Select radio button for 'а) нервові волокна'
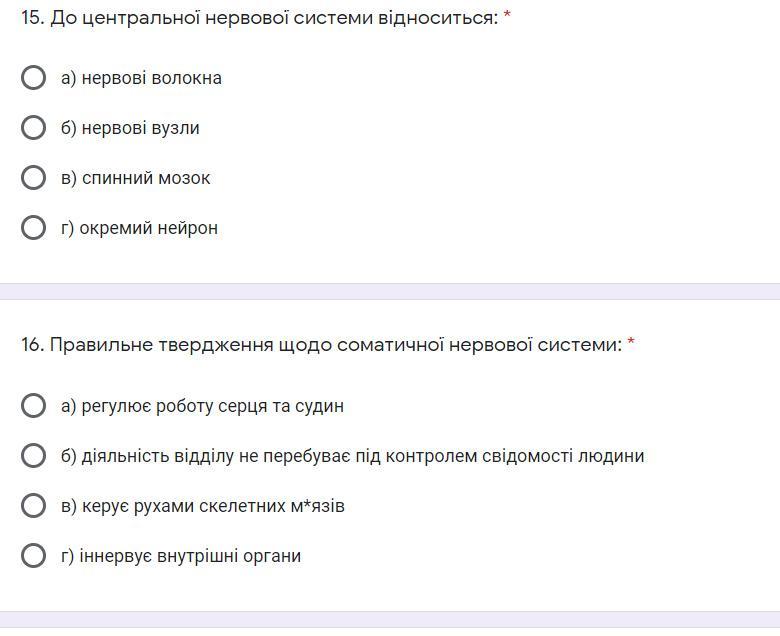The image size is (780, 636). coord(33,78)
